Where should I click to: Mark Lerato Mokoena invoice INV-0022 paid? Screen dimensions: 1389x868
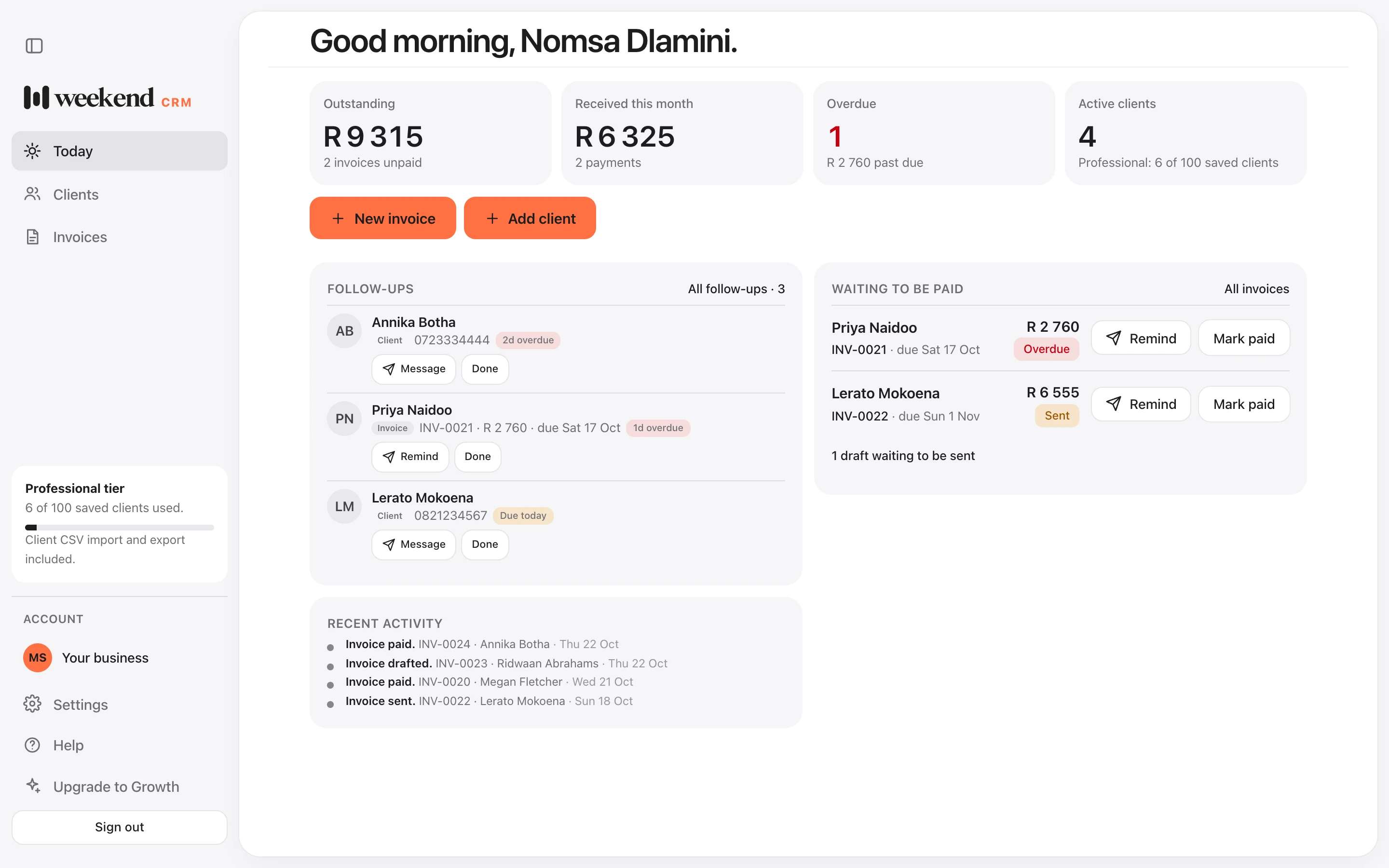1244,404
